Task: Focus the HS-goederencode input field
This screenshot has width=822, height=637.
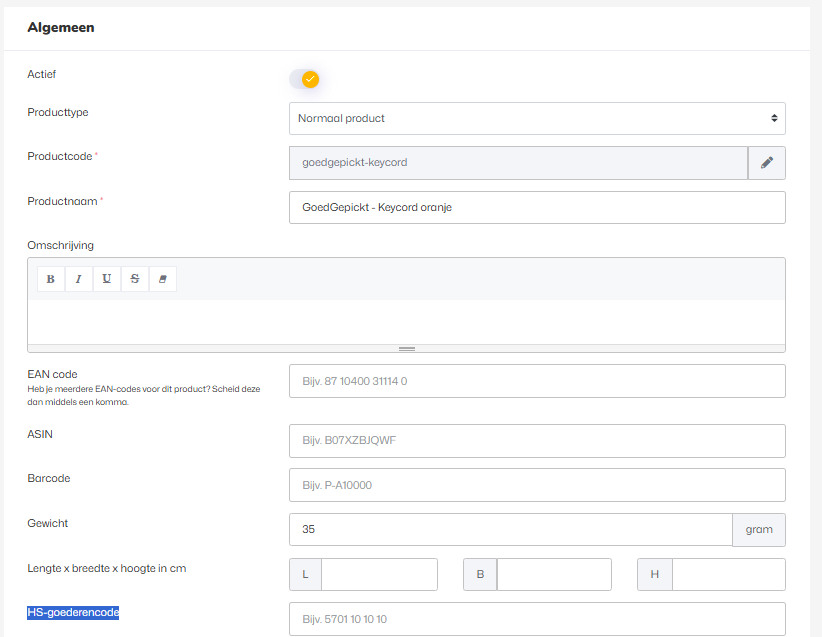Action: (x=537, y=619)
